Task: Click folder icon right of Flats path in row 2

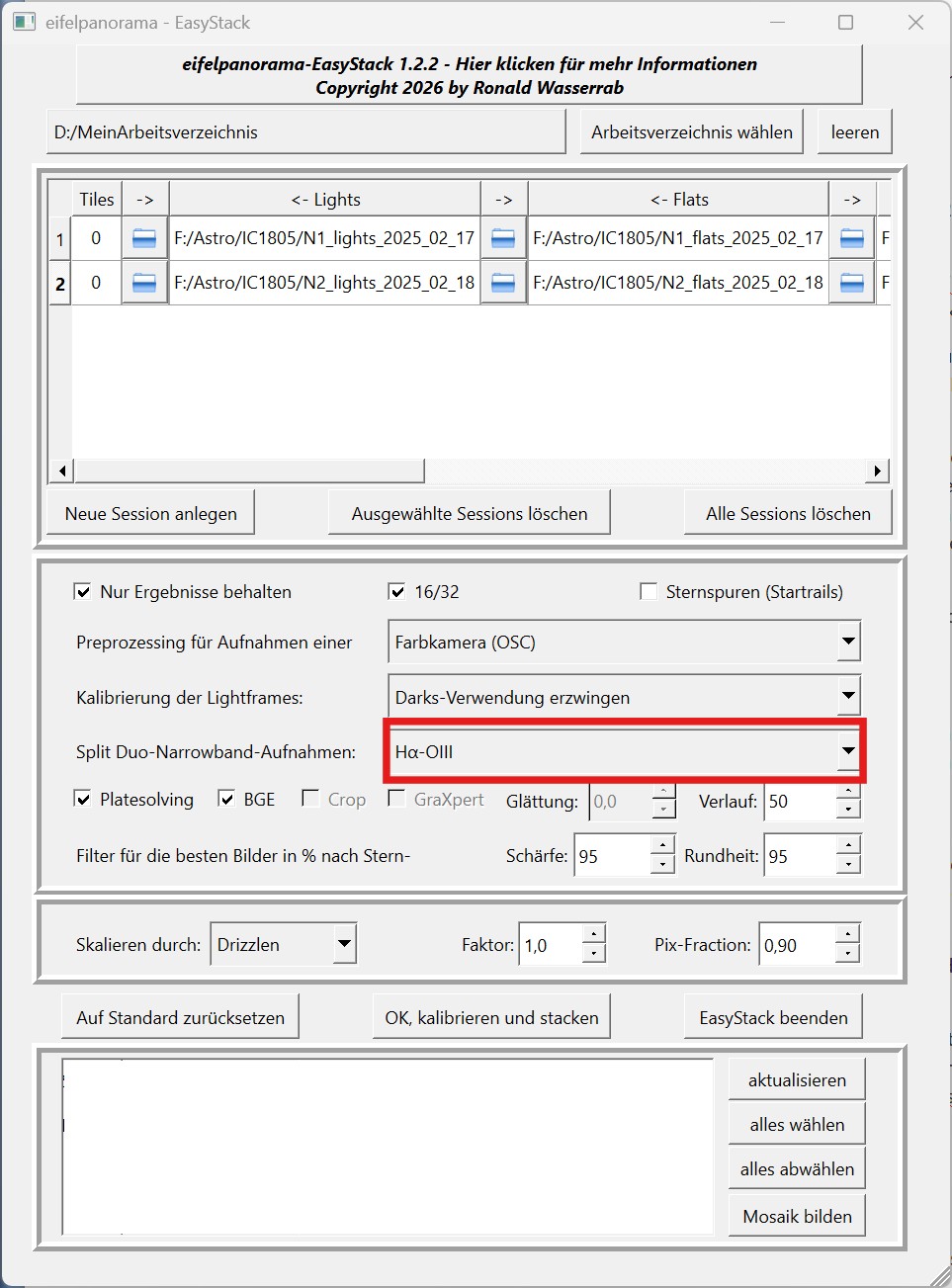Action: [851, 283]
